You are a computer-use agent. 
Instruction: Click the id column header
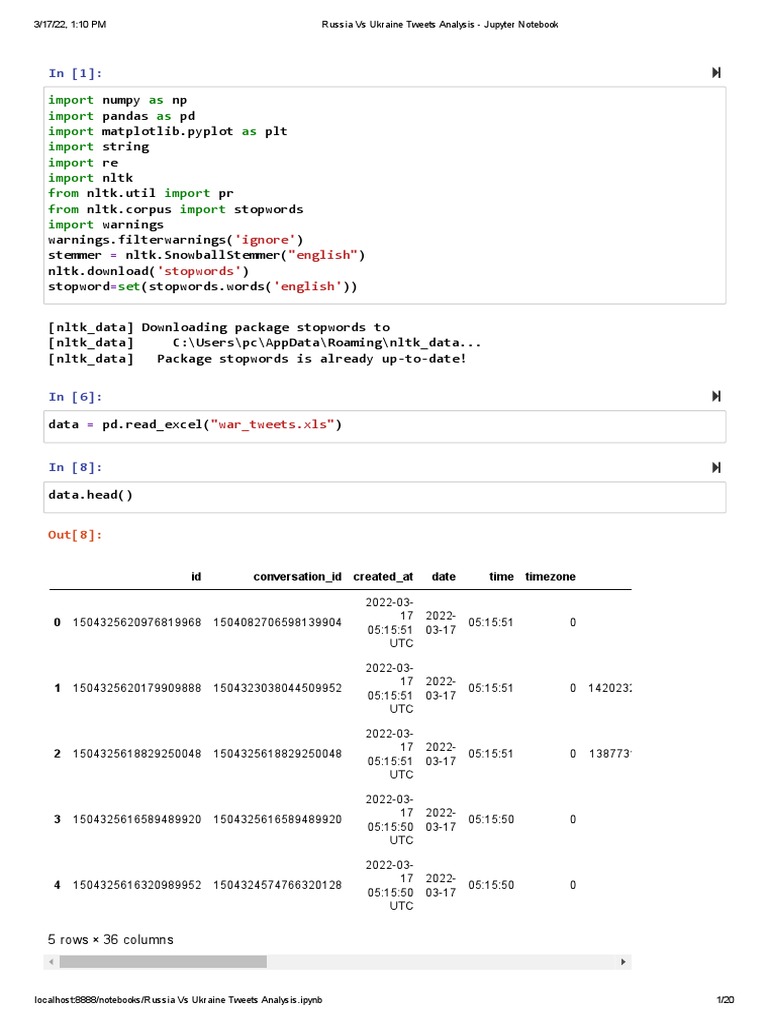tap(196, 577)
